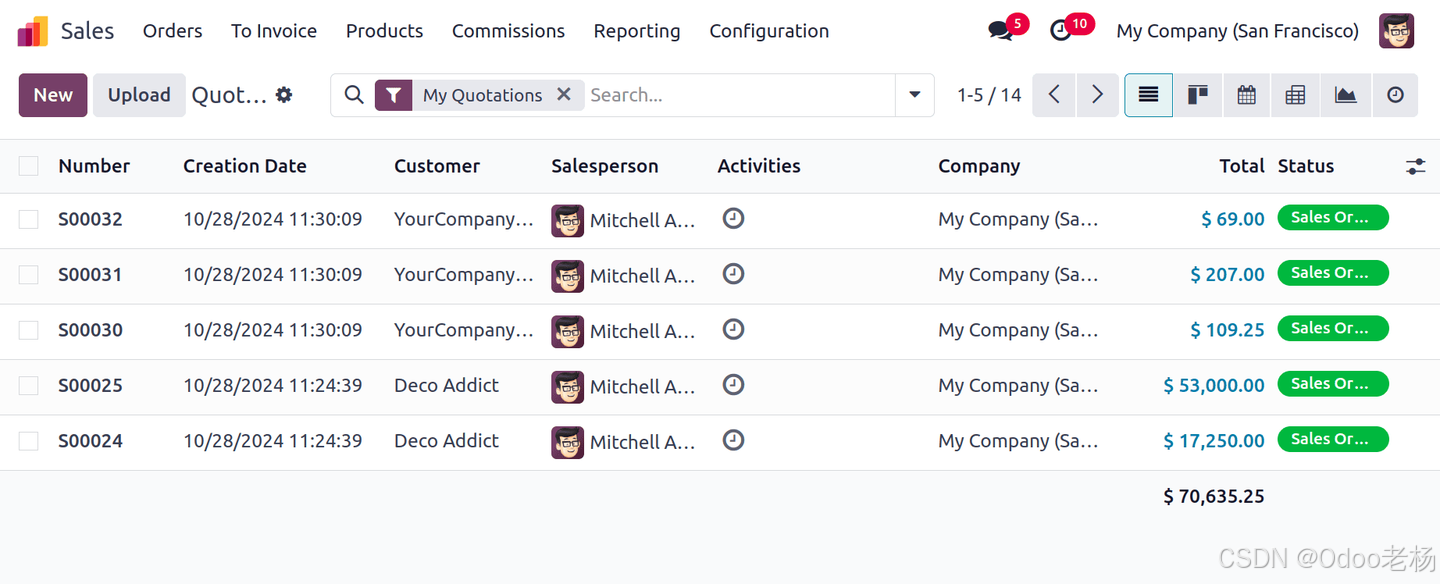
Task: Toggle the select-all header checkbox
Action: pyautogui.click(x=28, y=166)
